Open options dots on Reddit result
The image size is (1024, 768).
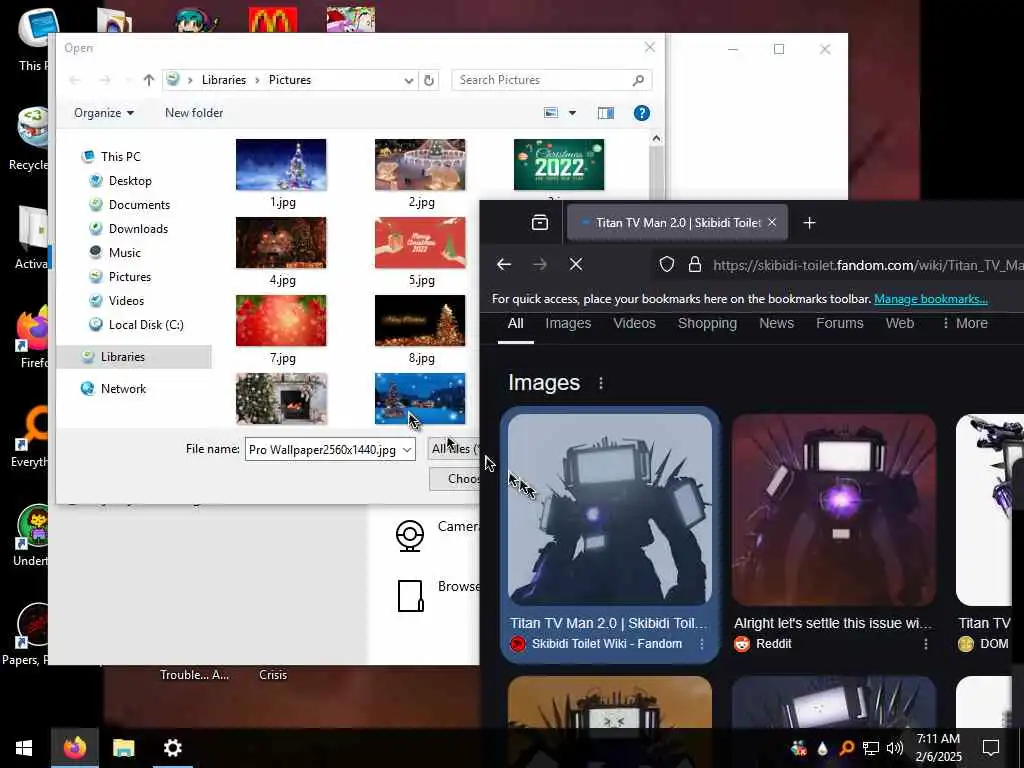pyautogui.click(x=925, y=644)
